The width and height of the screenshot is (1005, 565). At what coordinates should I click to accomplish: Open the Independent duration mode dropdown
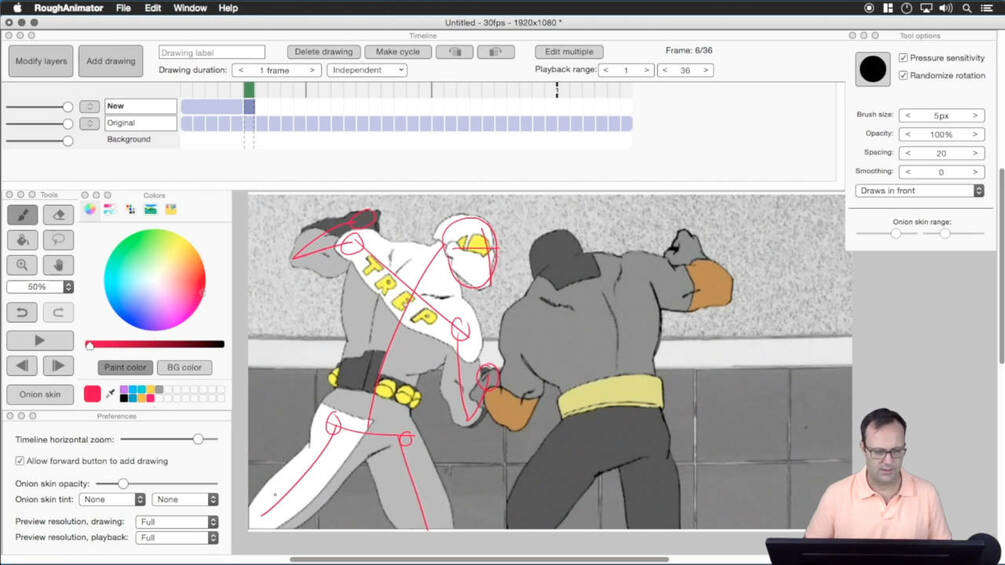click(367, 70)
